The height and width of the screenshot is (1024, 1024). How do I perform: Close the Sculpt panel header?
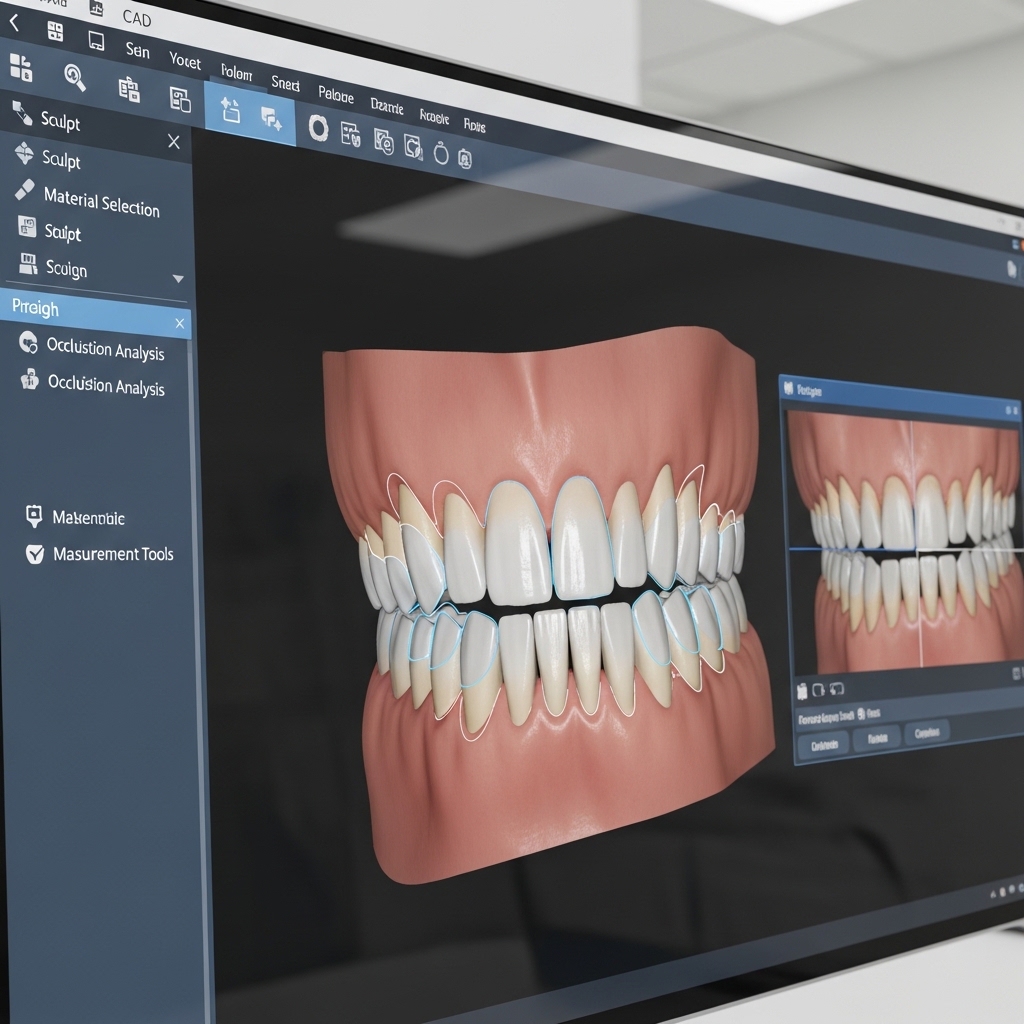click(174, 142)
